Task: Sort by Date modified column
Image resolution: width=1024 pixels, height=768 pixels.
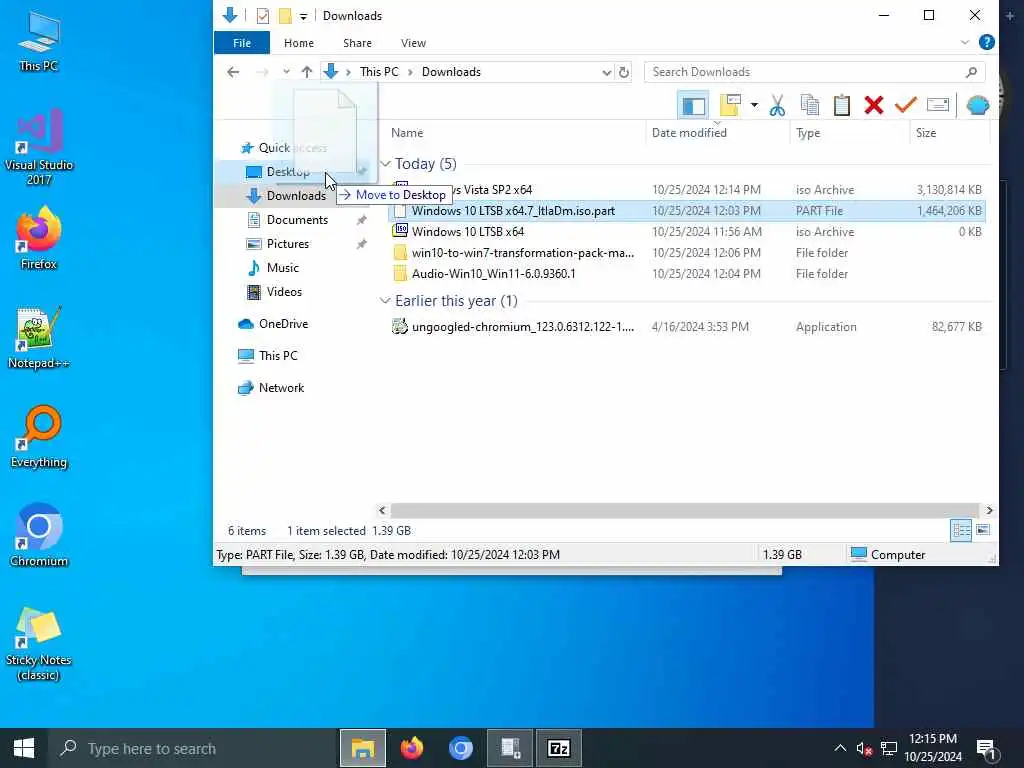Action: click(x=689, y=133)
